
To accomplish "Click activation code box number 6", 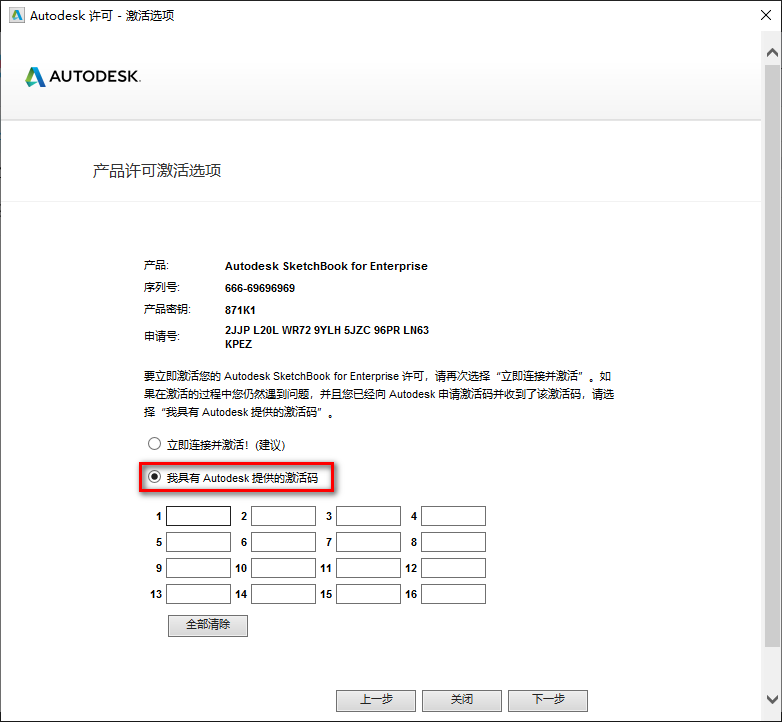I will (x=283, y=542).
